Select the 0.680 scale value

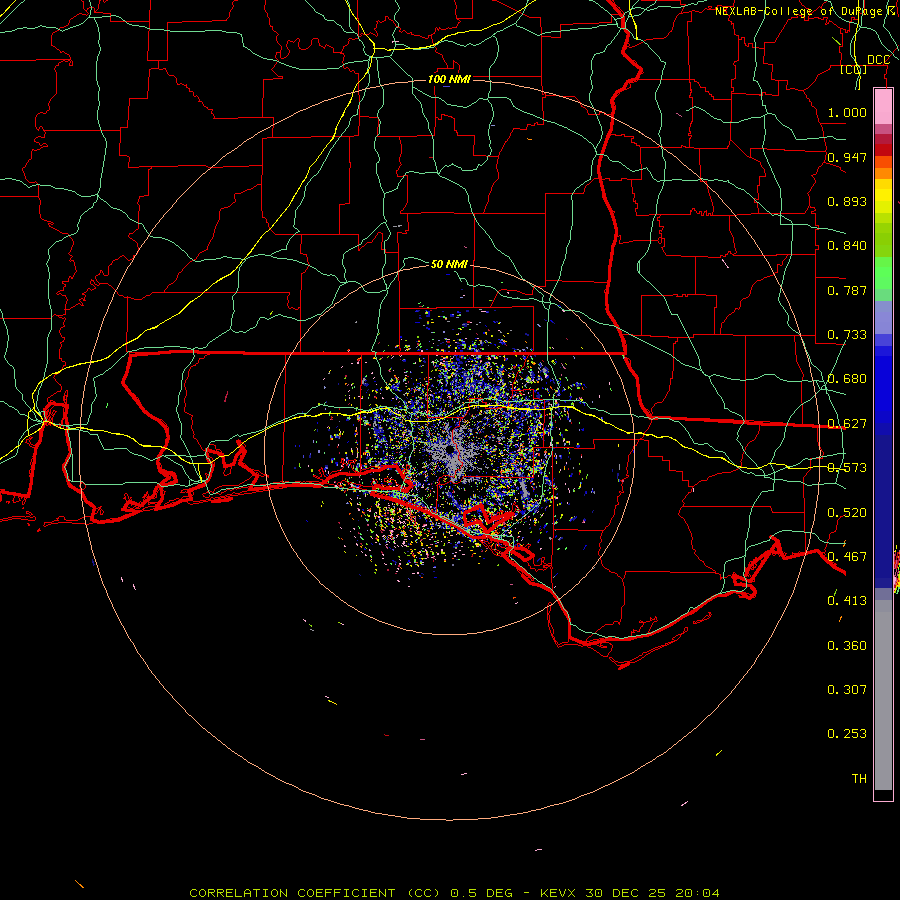[847, 378]
